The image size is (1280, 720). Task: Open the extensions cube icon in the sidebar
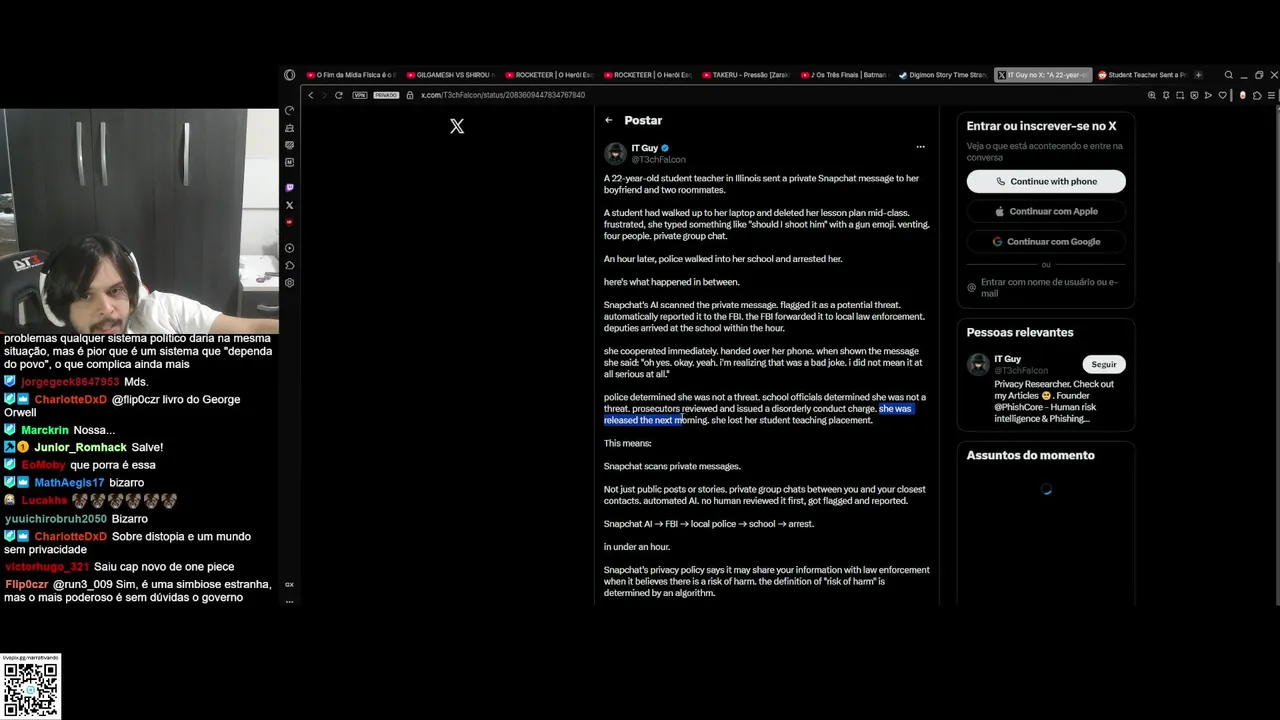[x=290, y=265]
